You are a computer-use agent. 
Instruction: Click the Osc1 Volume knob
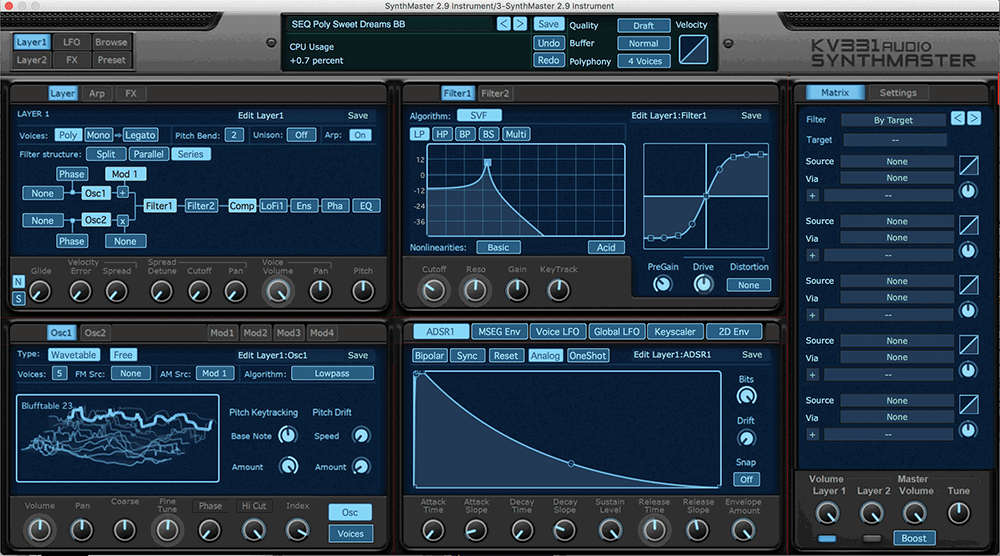(x=40, y=530)
